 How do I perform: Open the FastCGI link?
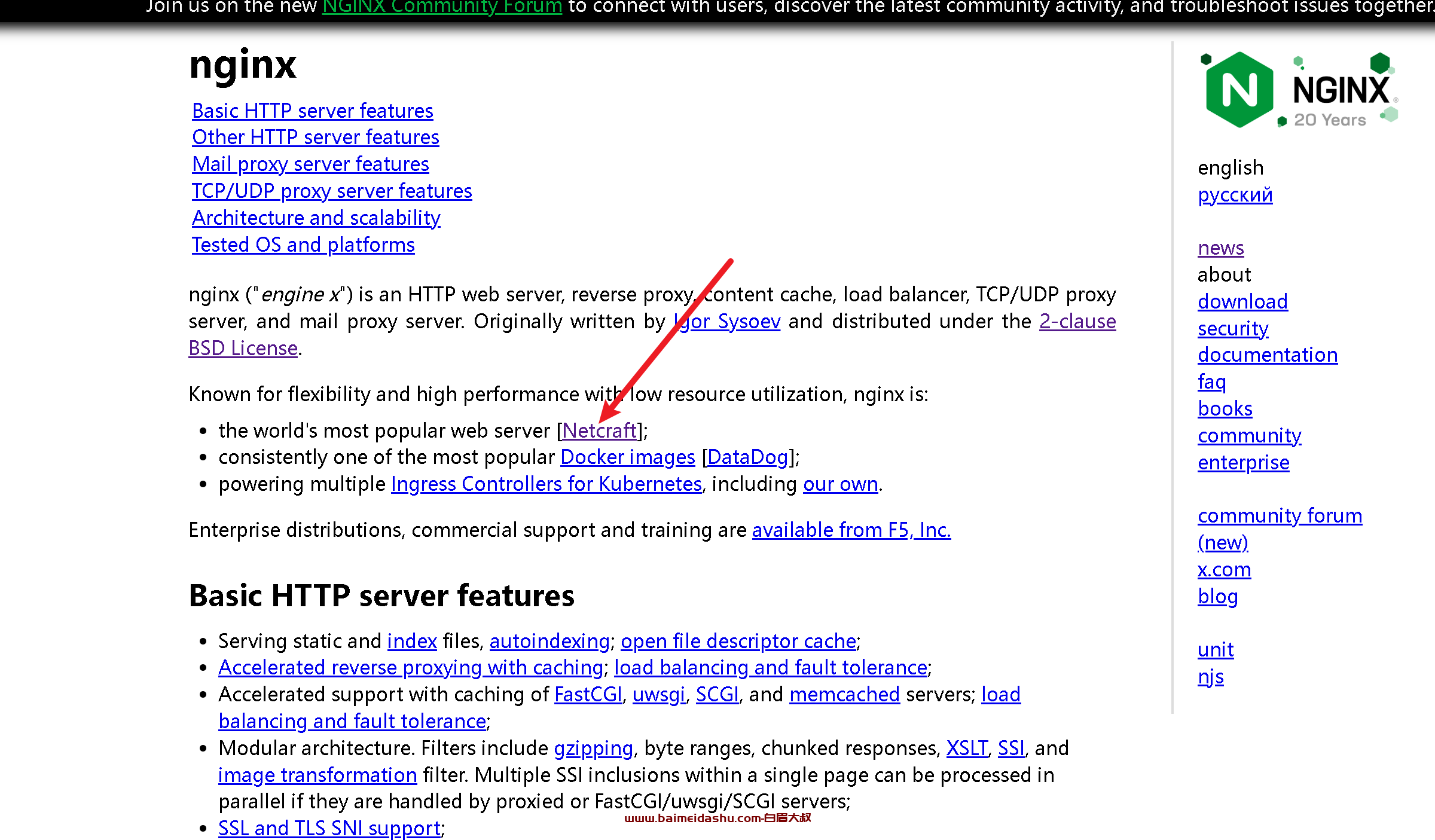pos(588,695)
